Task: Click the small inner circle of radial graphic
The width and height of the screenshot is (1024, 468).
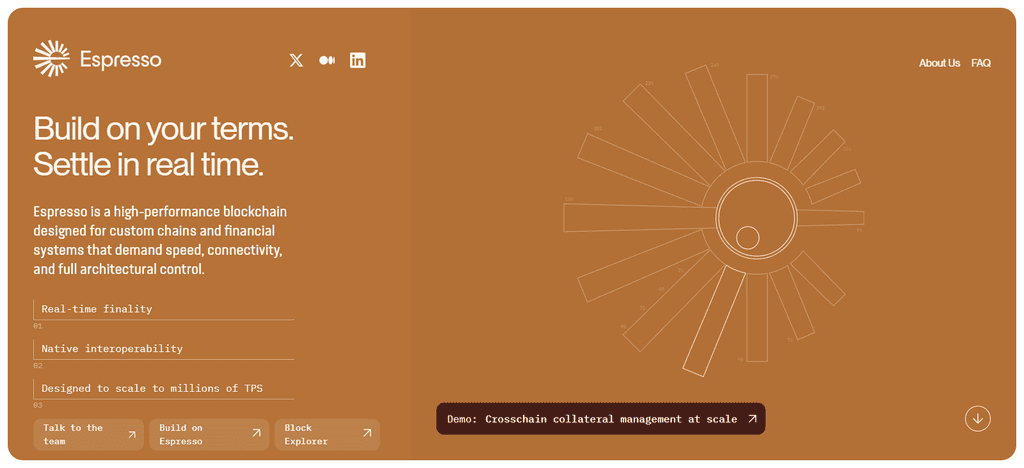Action: pos(748,238)
